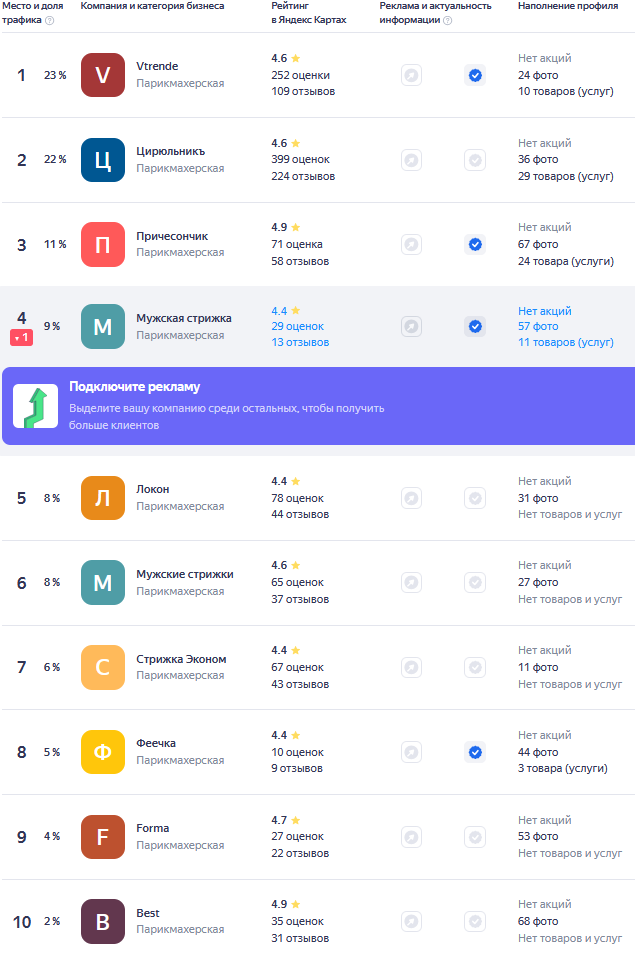Click the ad status icon for Мужская стрижка

point(411,326)
